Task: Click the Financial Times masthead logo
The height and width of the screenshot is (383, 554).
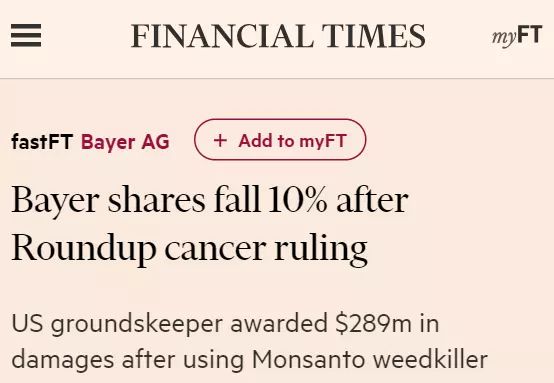Action: (278, 36)
